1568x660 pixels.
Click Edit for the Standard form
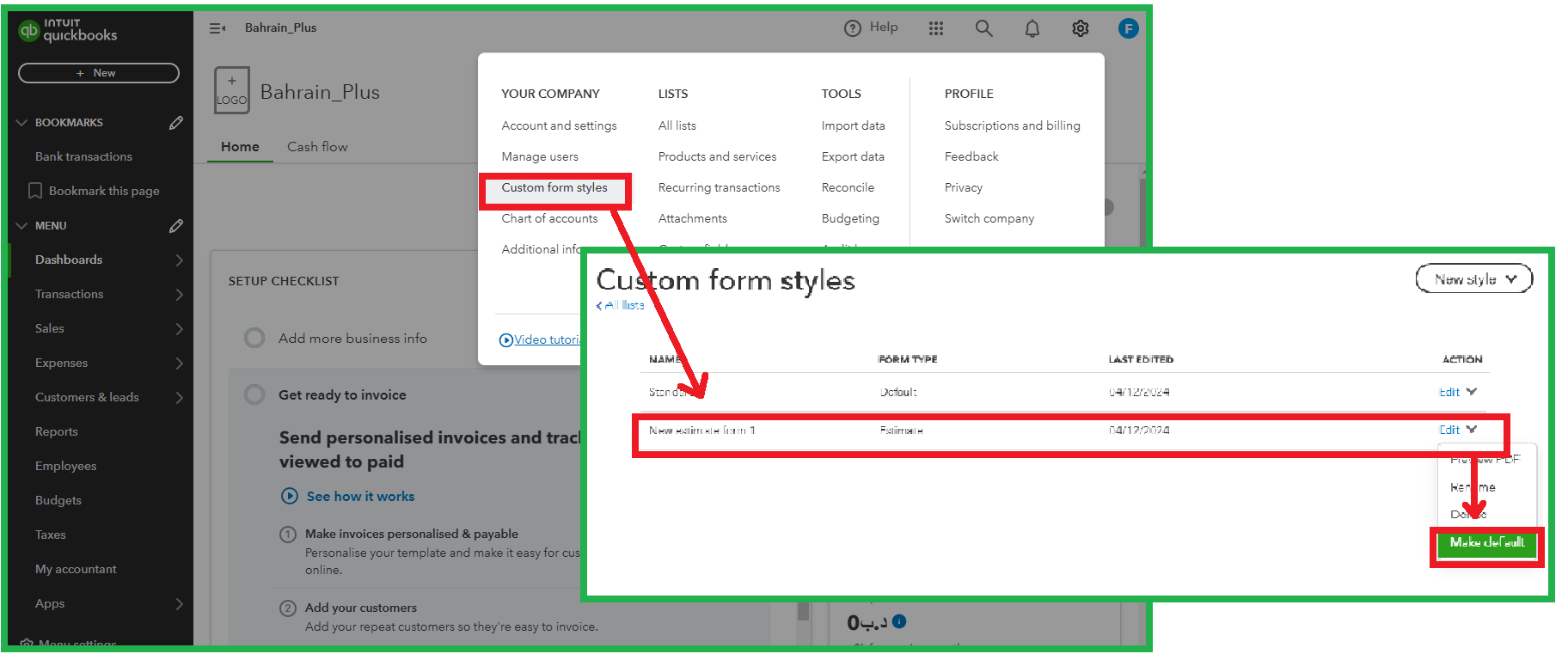1449,392
